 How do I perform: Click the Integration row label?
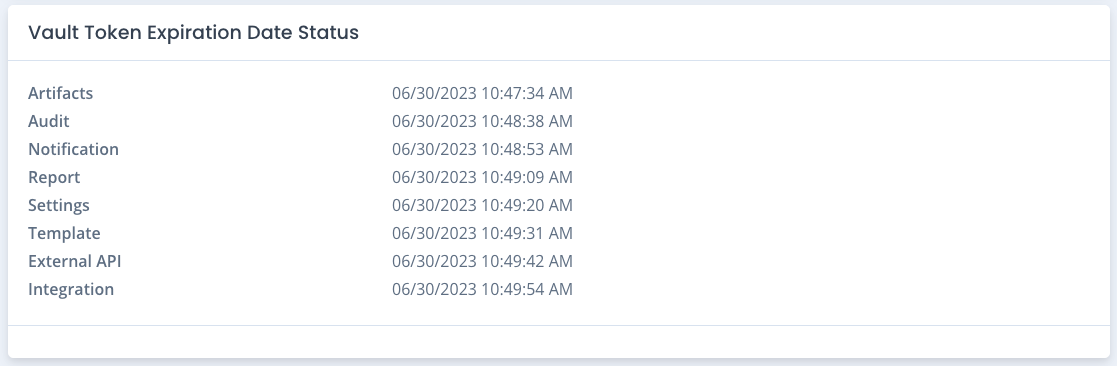click(71, 289)
